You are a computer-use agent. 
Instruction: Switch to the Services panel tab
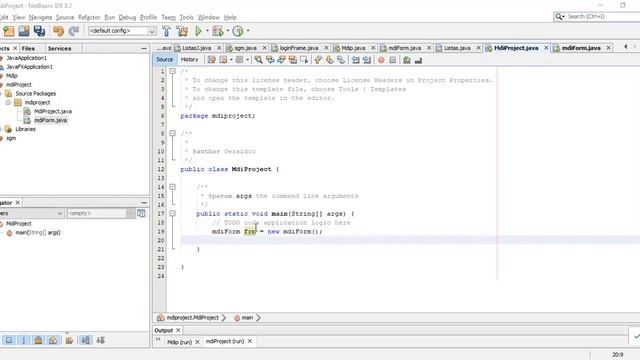[x=60, y=49]
